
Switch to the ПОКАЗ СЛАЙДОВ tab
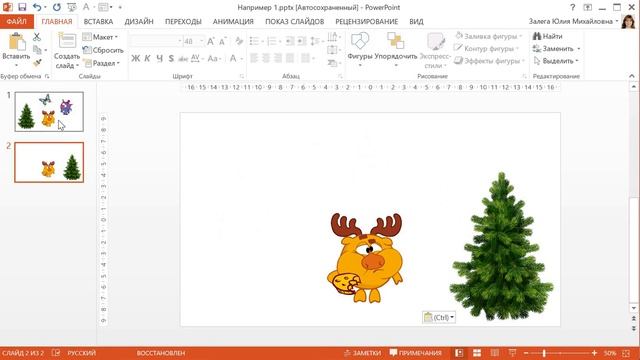click(295, 22)
